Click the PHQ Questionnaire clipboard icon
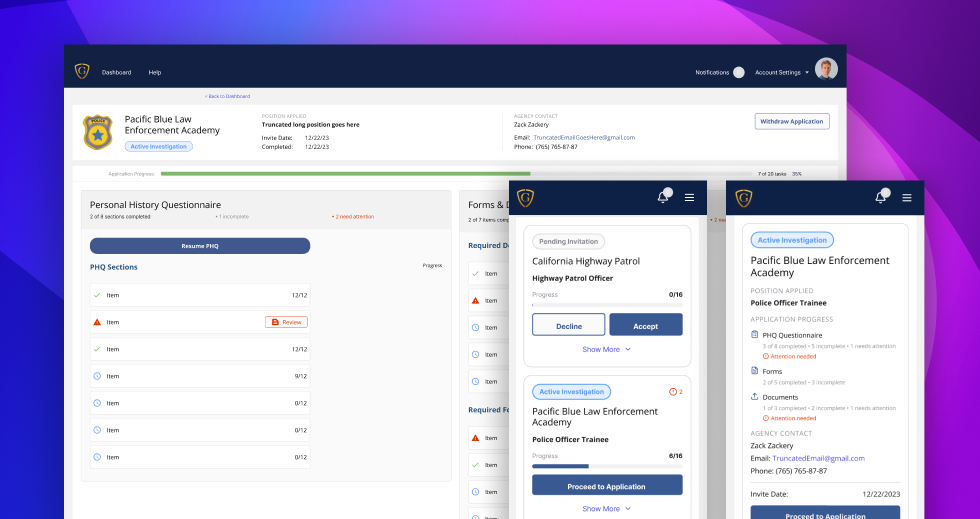 click(754, 335)
